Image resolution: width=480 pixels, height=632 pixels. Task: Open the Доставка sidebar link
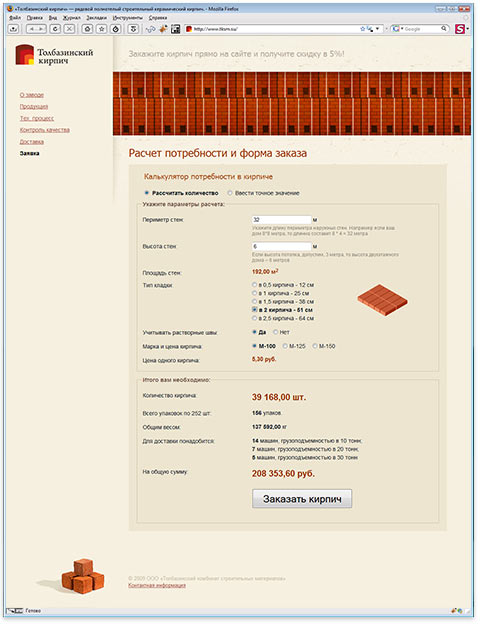(x=32, y=141)
